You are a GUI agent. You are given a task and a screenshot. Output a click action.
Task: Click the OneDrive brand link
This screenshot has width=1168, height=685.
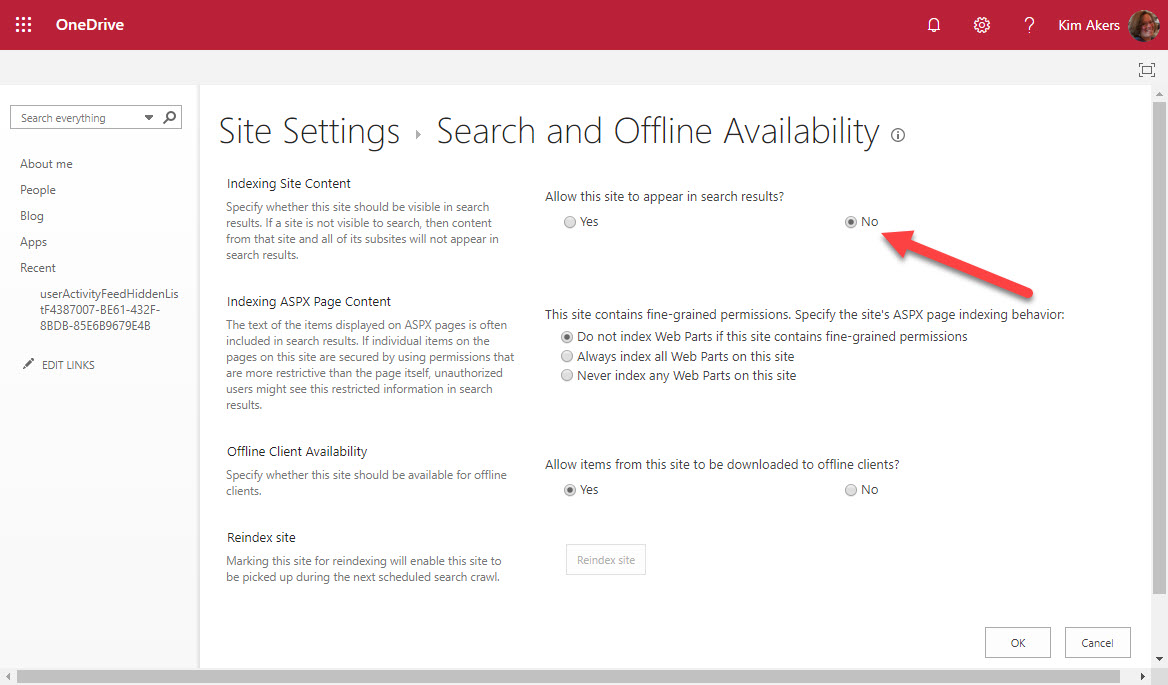(x=90, y=25)
